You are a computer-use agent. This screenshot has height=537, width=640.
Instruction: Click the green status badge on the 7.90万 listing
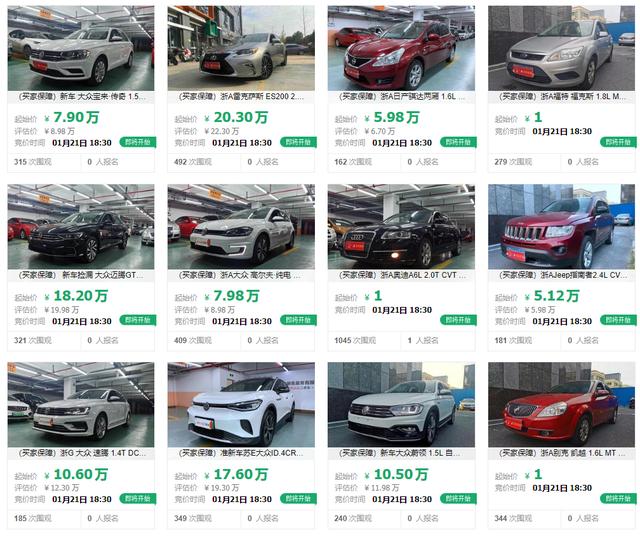pyautogui.click(x=138, y=142)
